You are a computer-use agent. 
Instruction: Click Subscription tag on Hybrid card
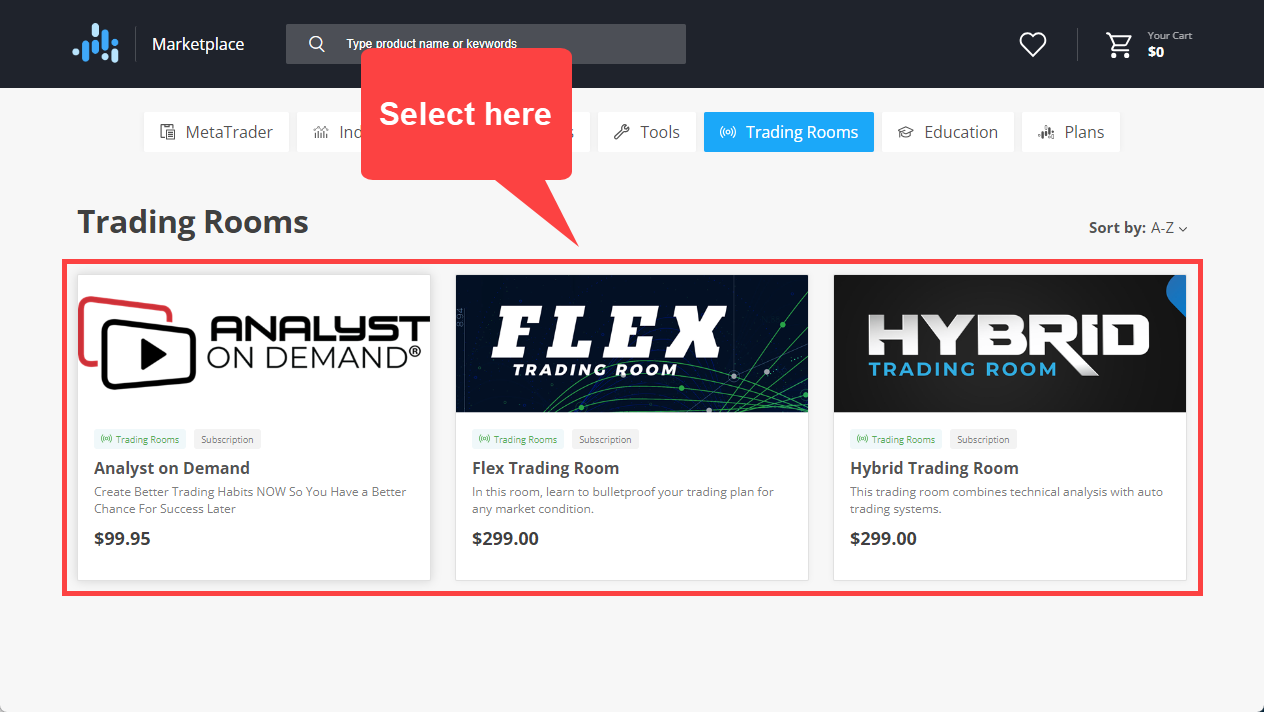[983, 439]
